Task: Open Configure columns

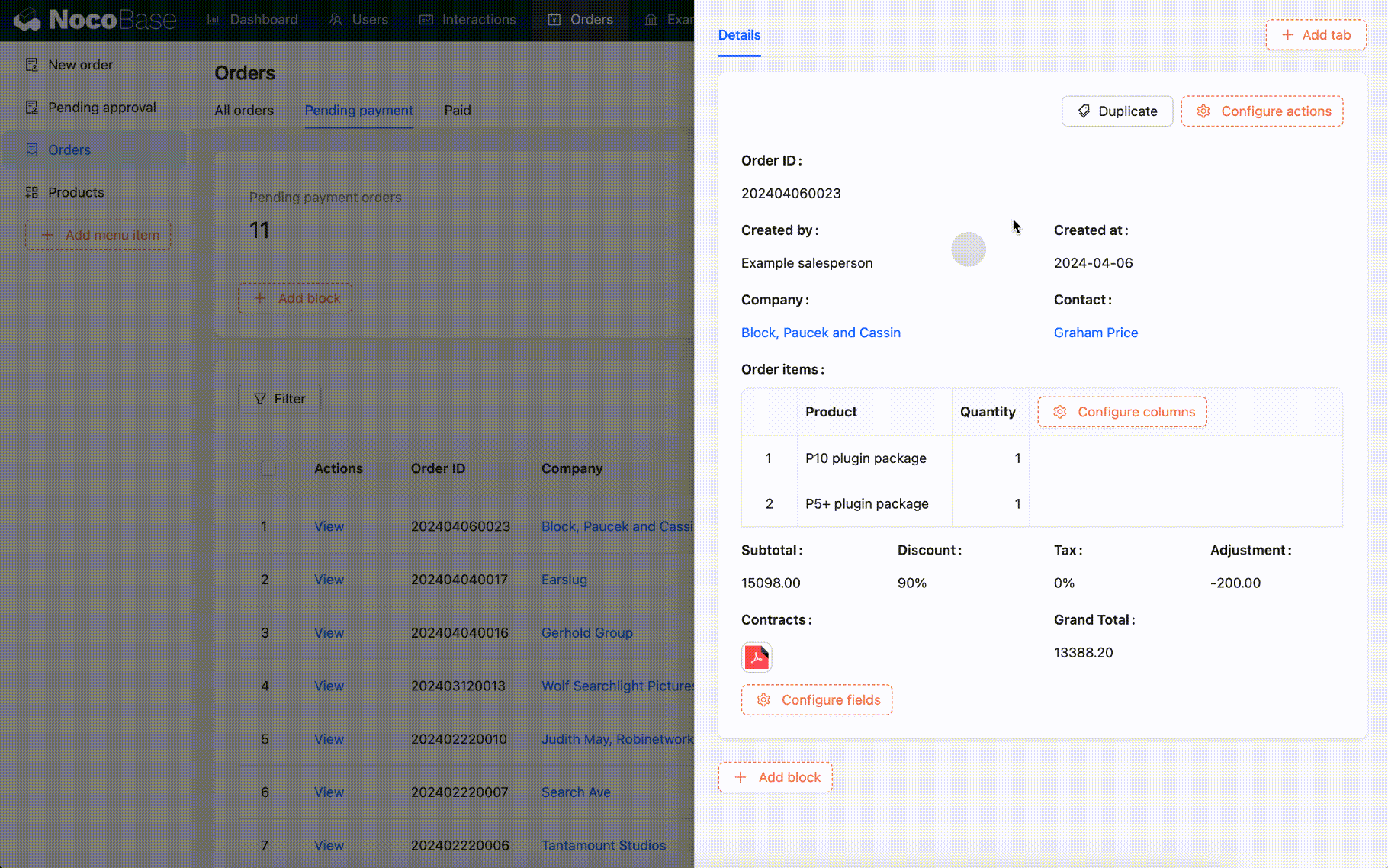Action: click(1122, 412)
